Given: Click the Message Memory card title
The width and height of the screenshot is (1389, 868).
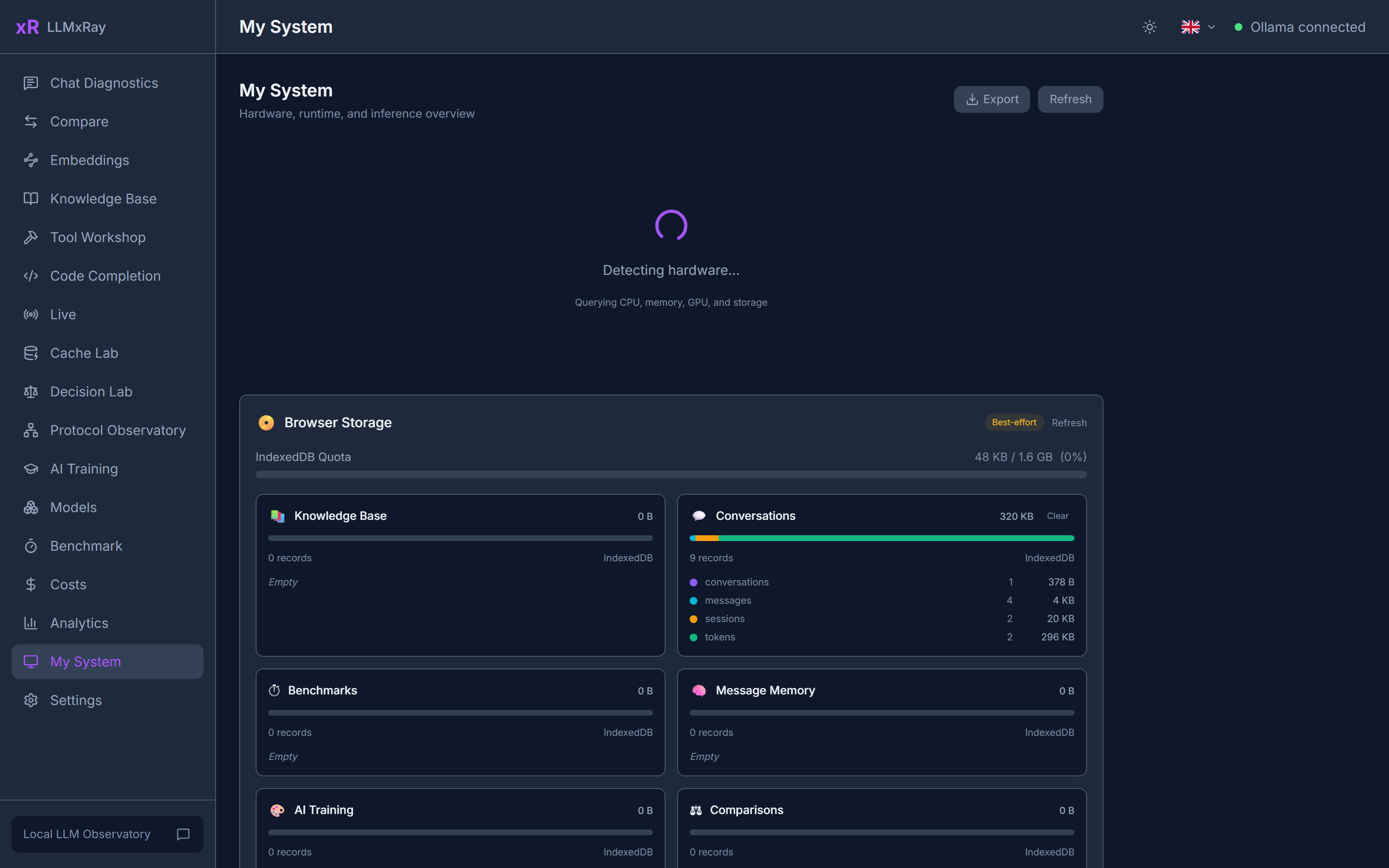Looking at the screenshot, I should (765, 691).
